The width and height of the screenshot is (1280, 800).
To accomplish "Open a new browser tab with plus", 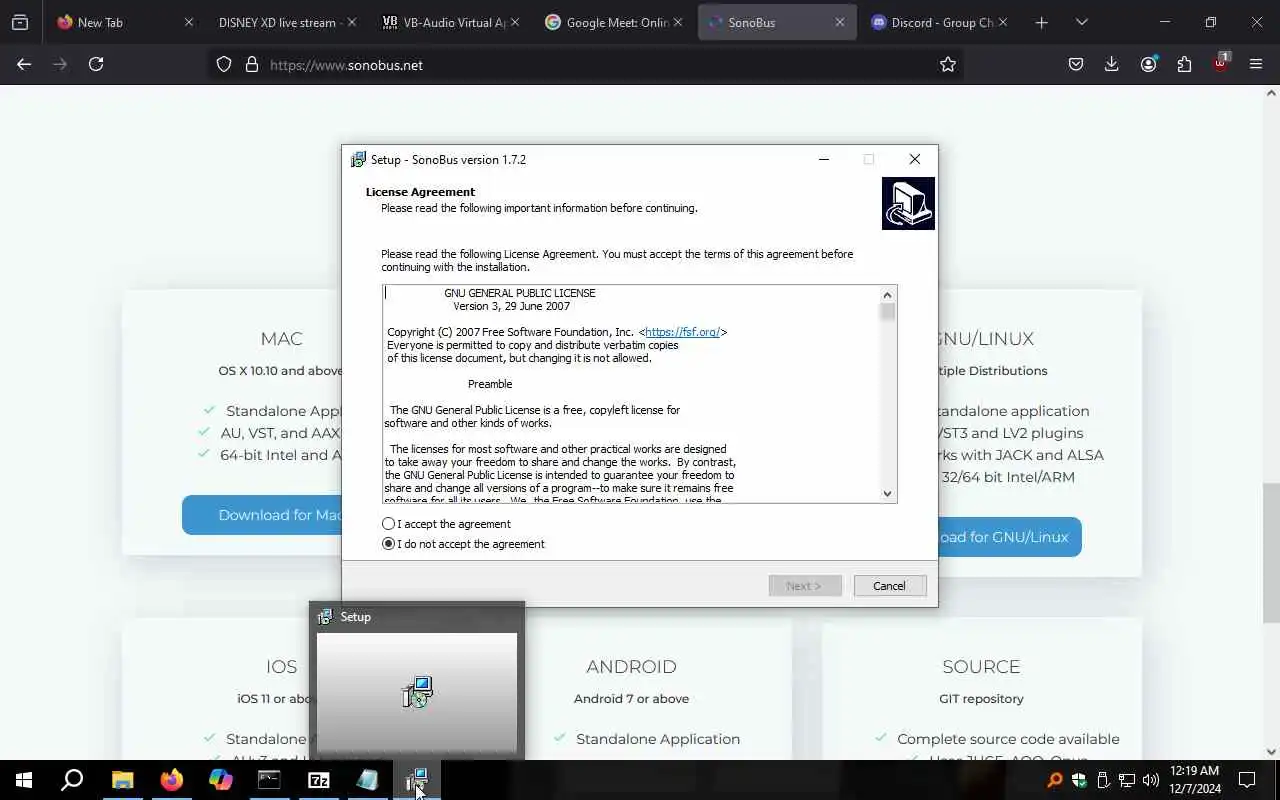I will [1042, 22].
